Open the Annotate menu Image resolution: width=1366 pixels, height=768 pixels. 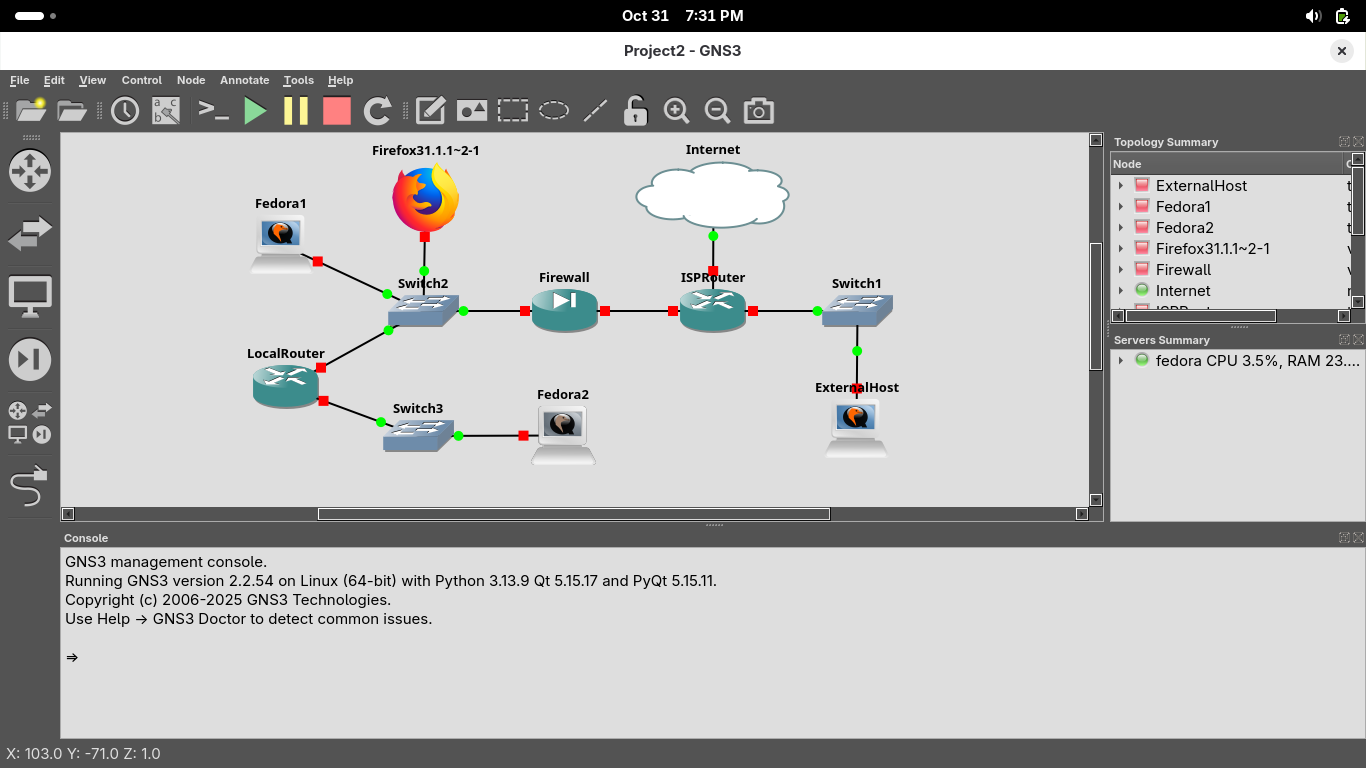[x=244, y=80]
